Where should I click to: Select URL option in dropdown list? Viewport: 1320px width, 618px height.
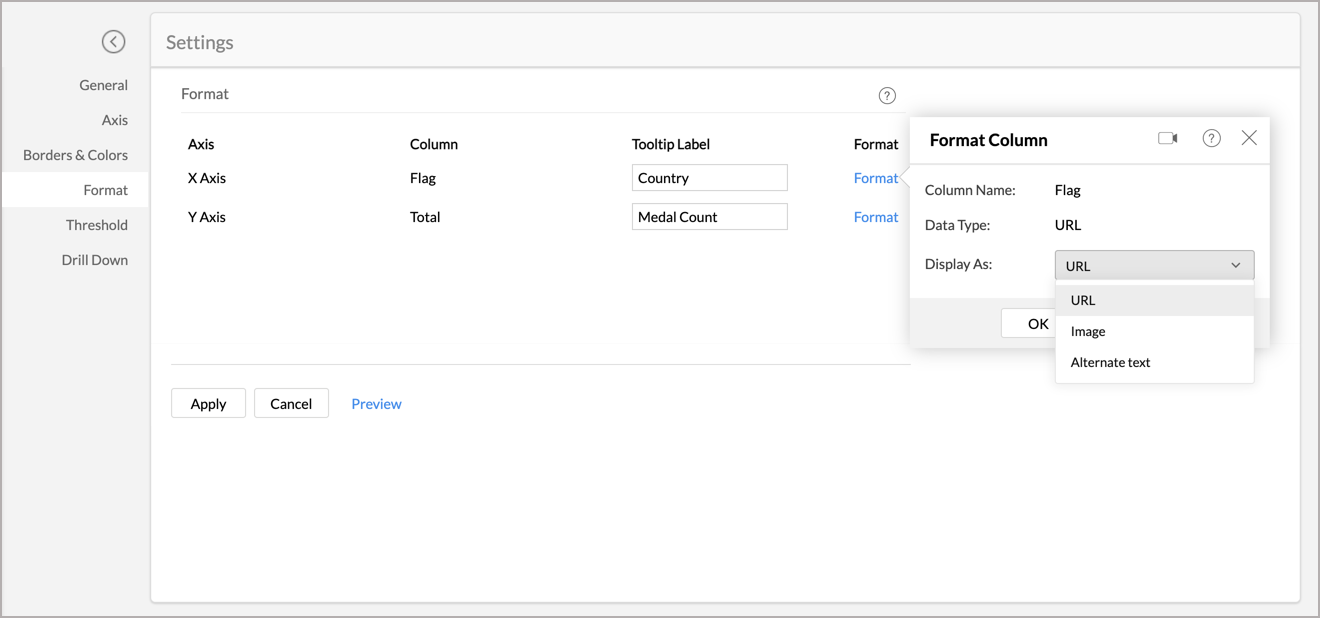(x=1083, y=300)
